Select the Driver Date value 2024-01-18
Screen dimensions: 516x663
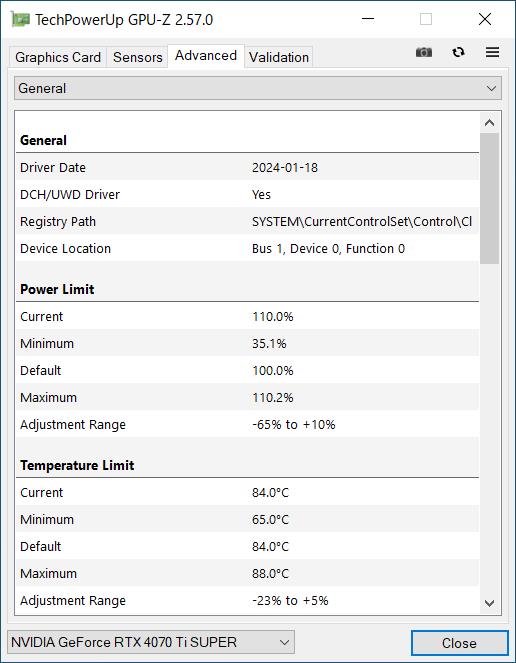click(x=285, y=168)
